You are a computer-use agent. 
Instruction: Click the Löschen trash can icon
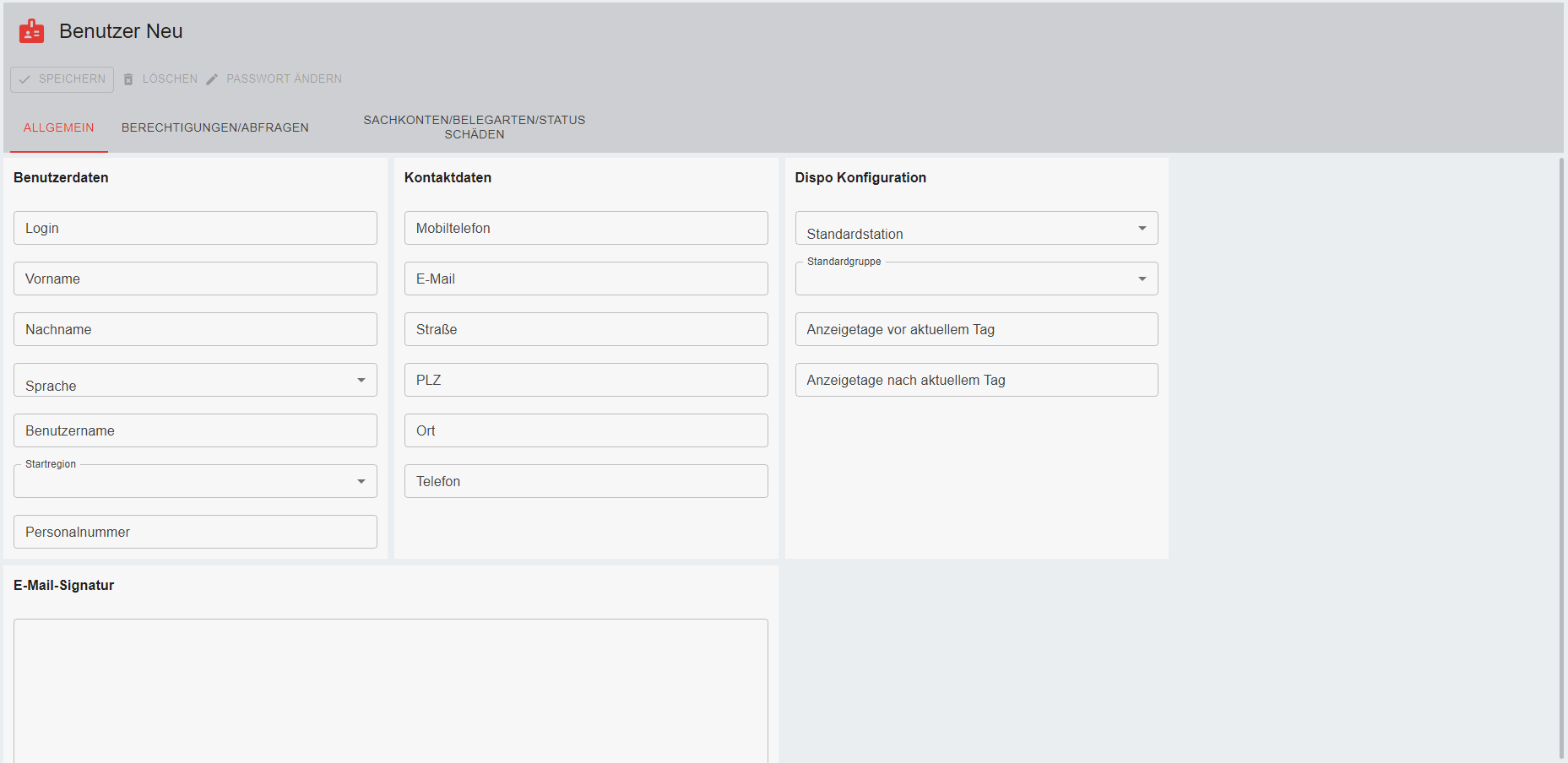click(128, 79)
